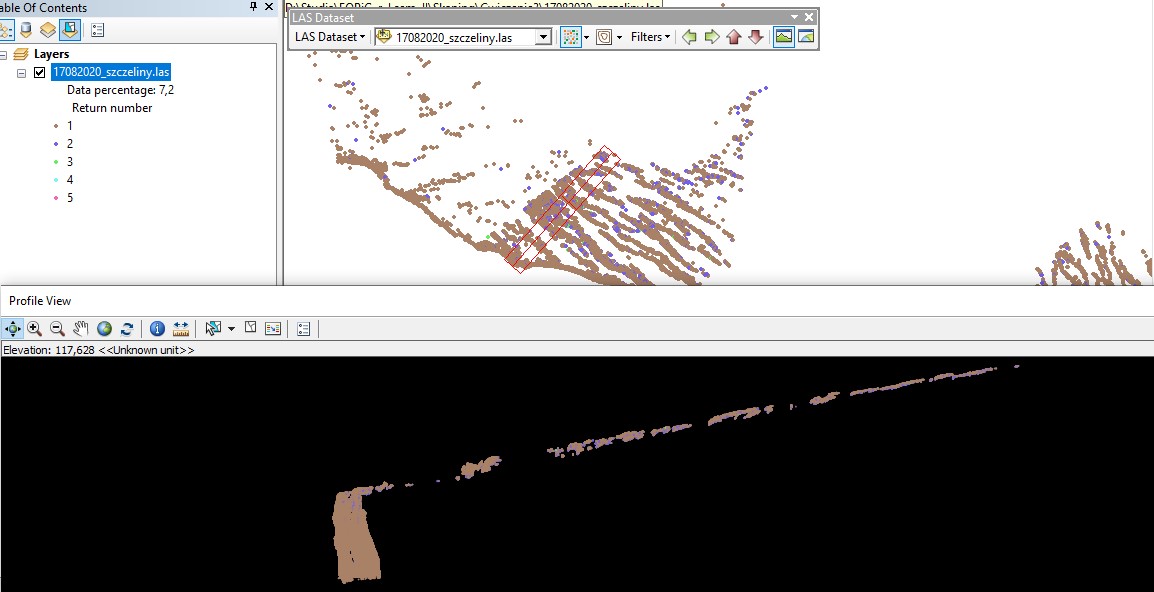Click the LAS Dataset Profile View button
The height and width of the screenshot is (592, 1154).
click(x=783, y=37)
